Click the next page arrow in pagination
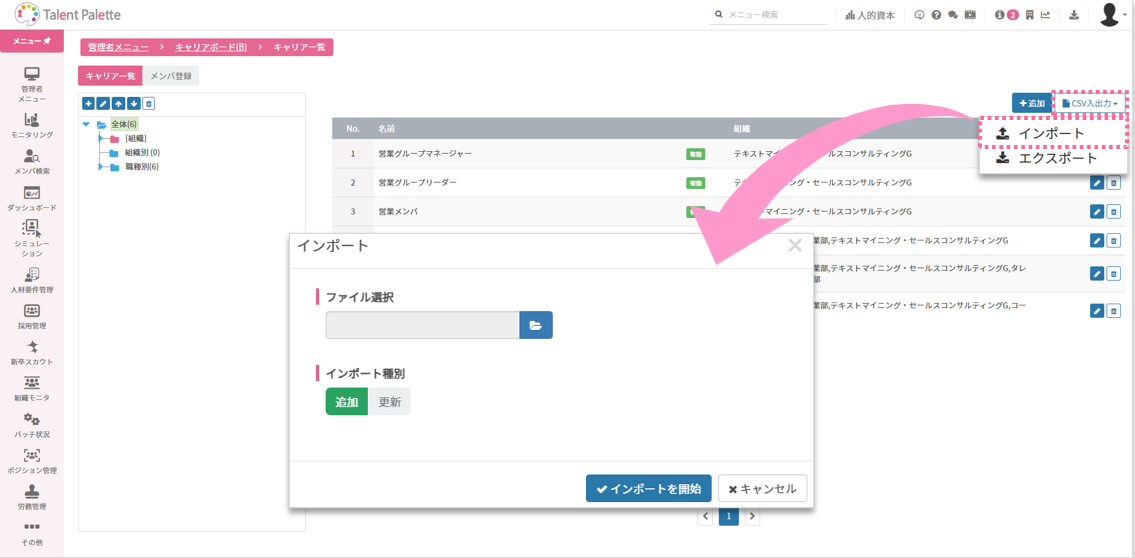Viewport: 1135px width, 558px height. click(752, 516)
